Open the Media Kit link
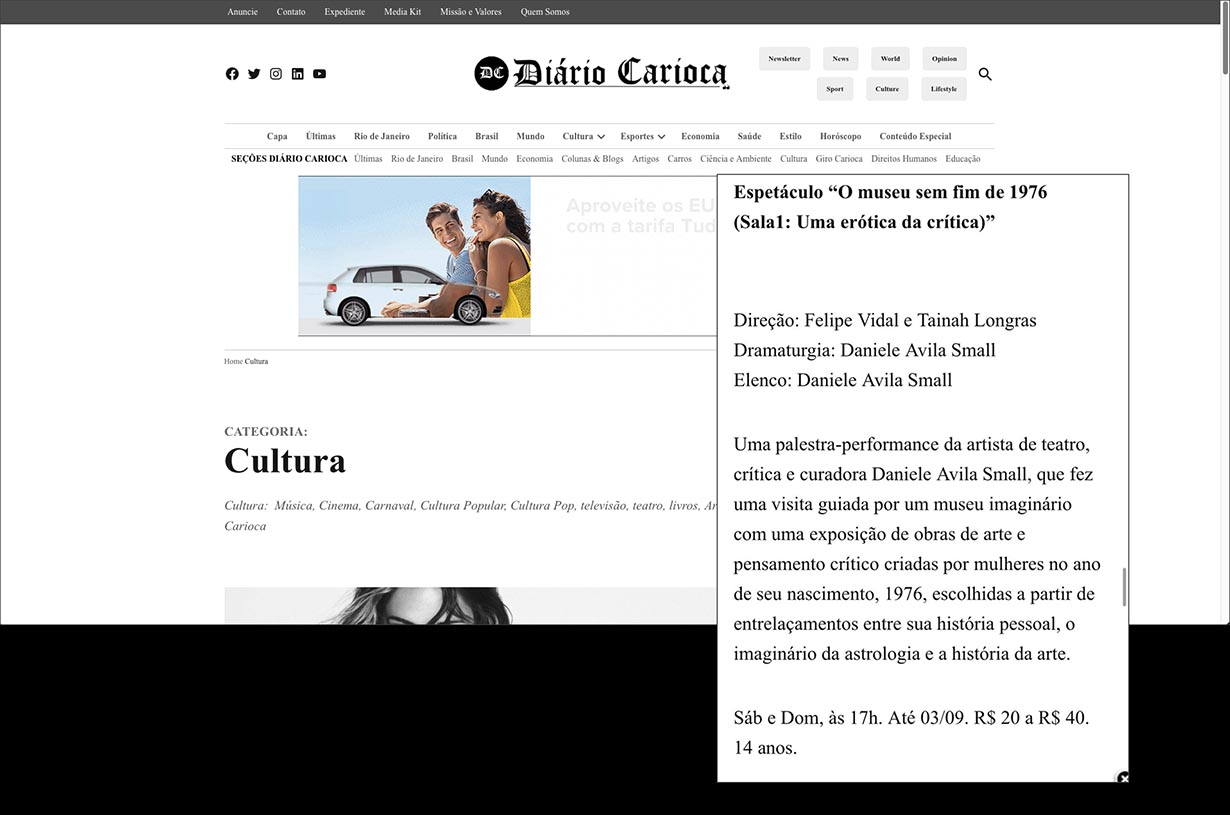1230x815 pixels. (402, 12)
